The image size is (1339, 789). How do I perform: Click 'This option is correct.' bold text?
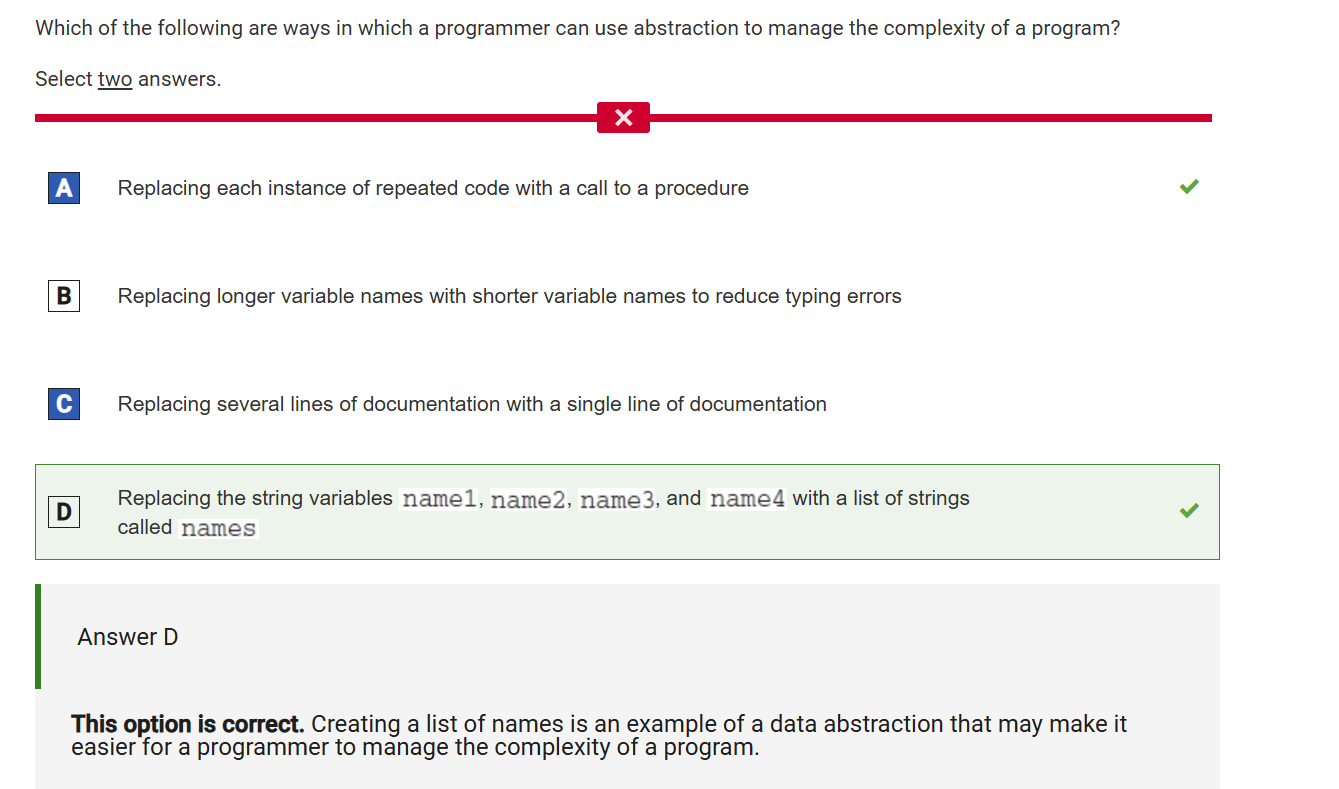click(x=188, y=724)
